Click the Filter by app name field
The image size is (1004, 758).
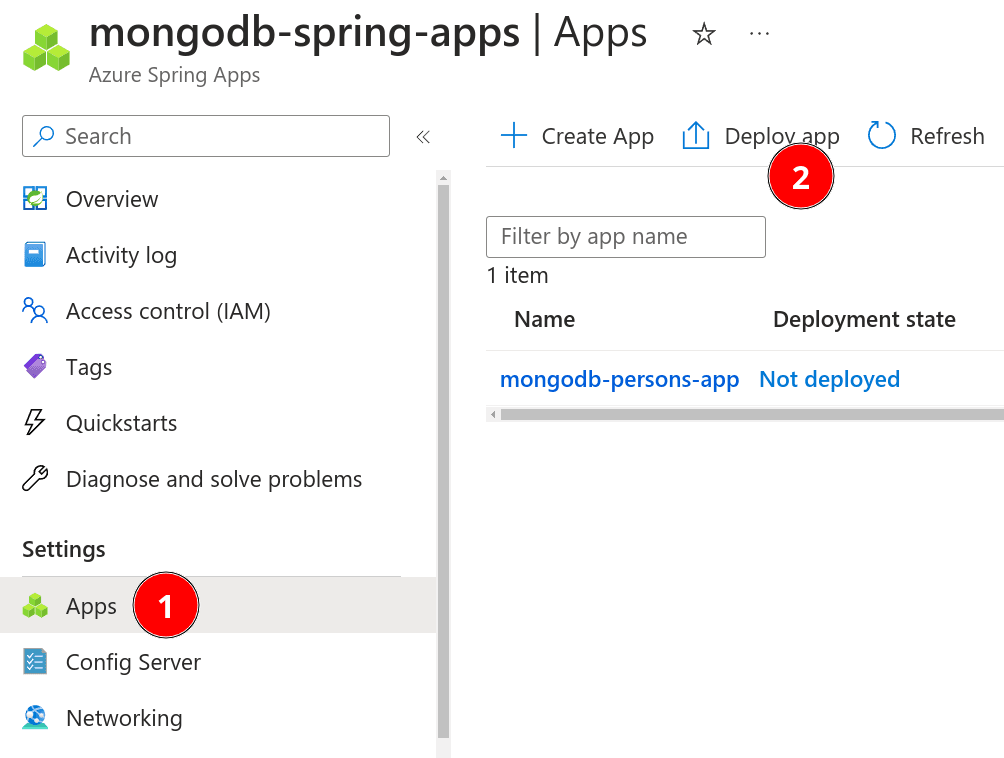point(625,237)
